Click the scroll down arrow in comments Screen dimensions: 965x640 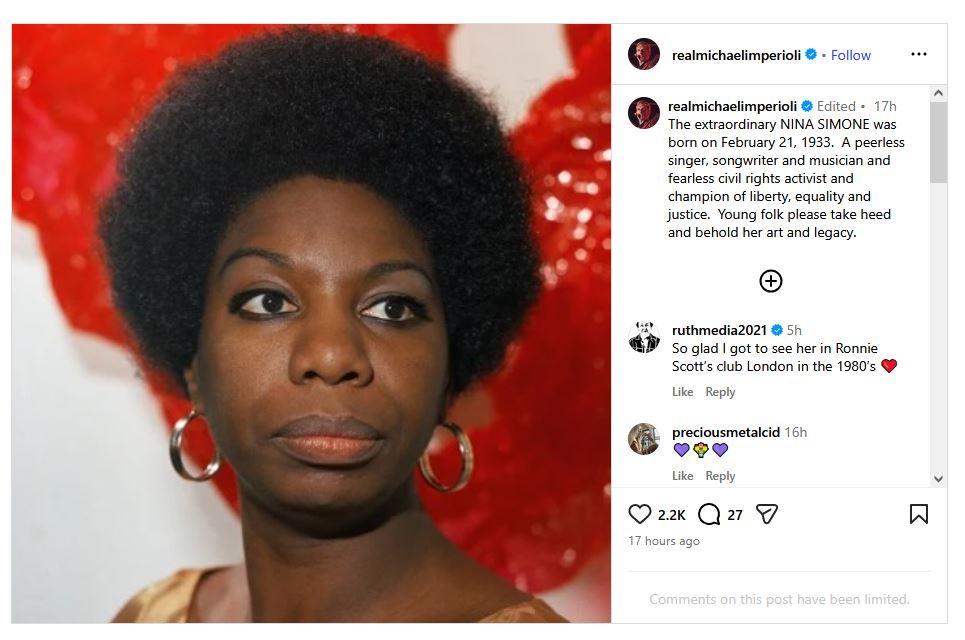point(938,479)
